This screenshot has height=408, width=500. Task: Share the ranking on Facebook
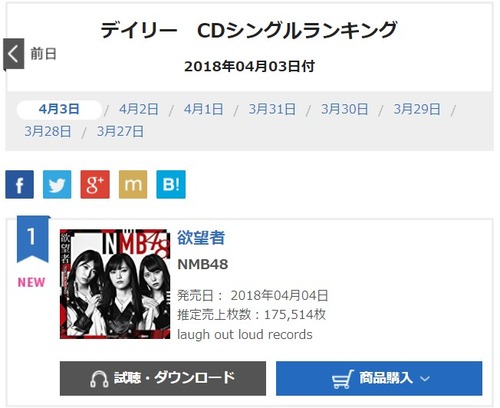click(x=19, y=184)
